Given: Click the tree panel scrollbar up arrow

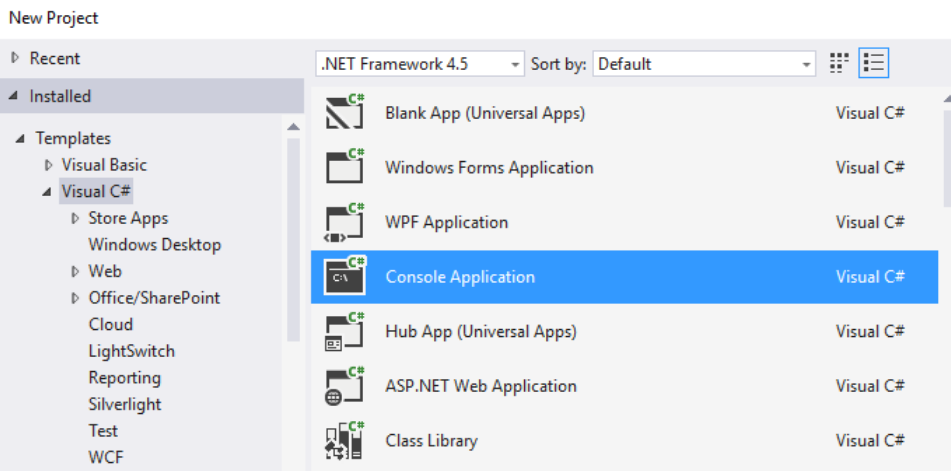Looking at the screenshot, I should [294, 127].
